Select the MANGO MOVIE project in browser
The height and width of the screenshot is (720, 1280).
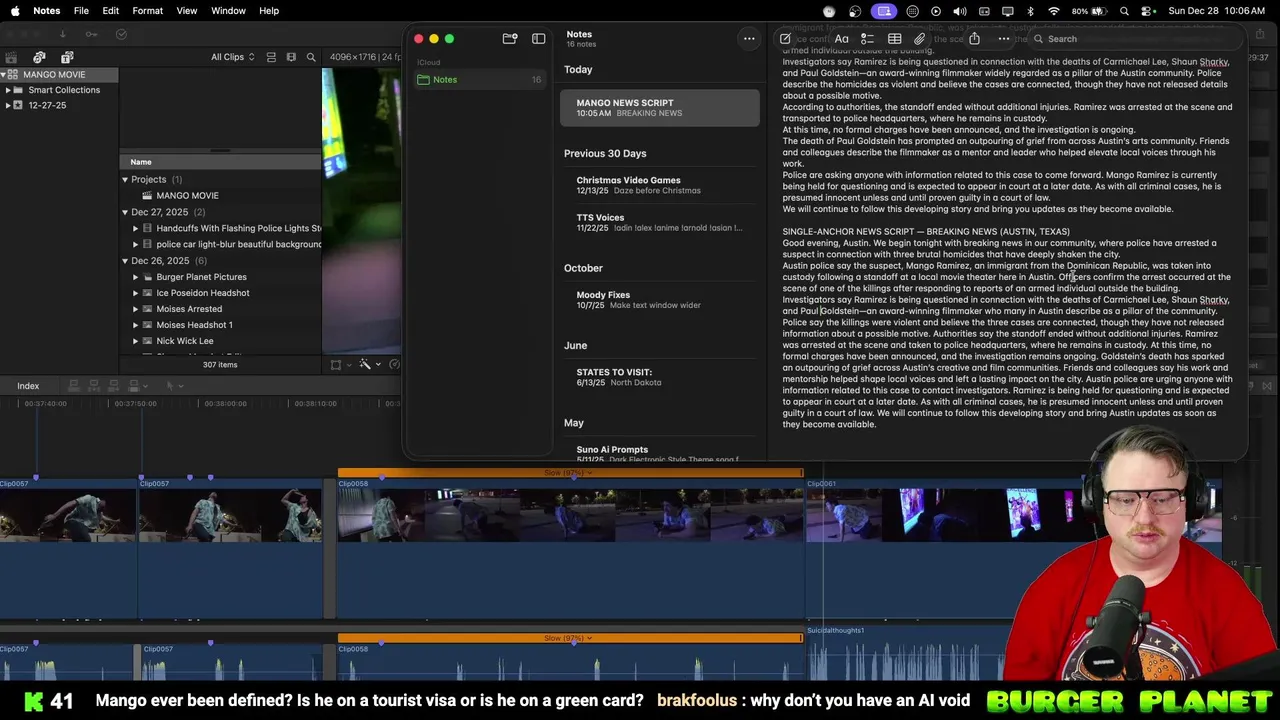tap(187, 196)
